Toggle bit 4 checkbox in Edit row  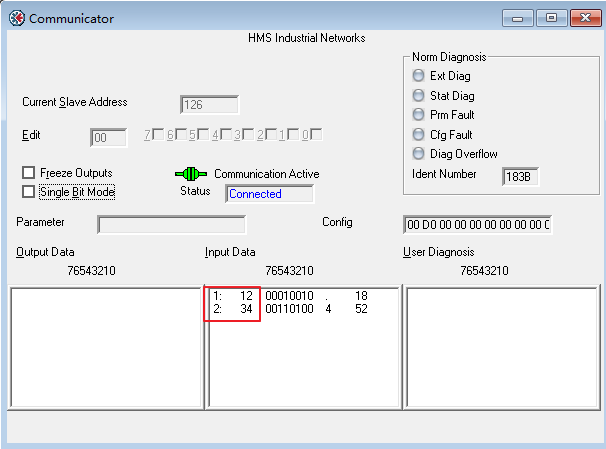226,134
